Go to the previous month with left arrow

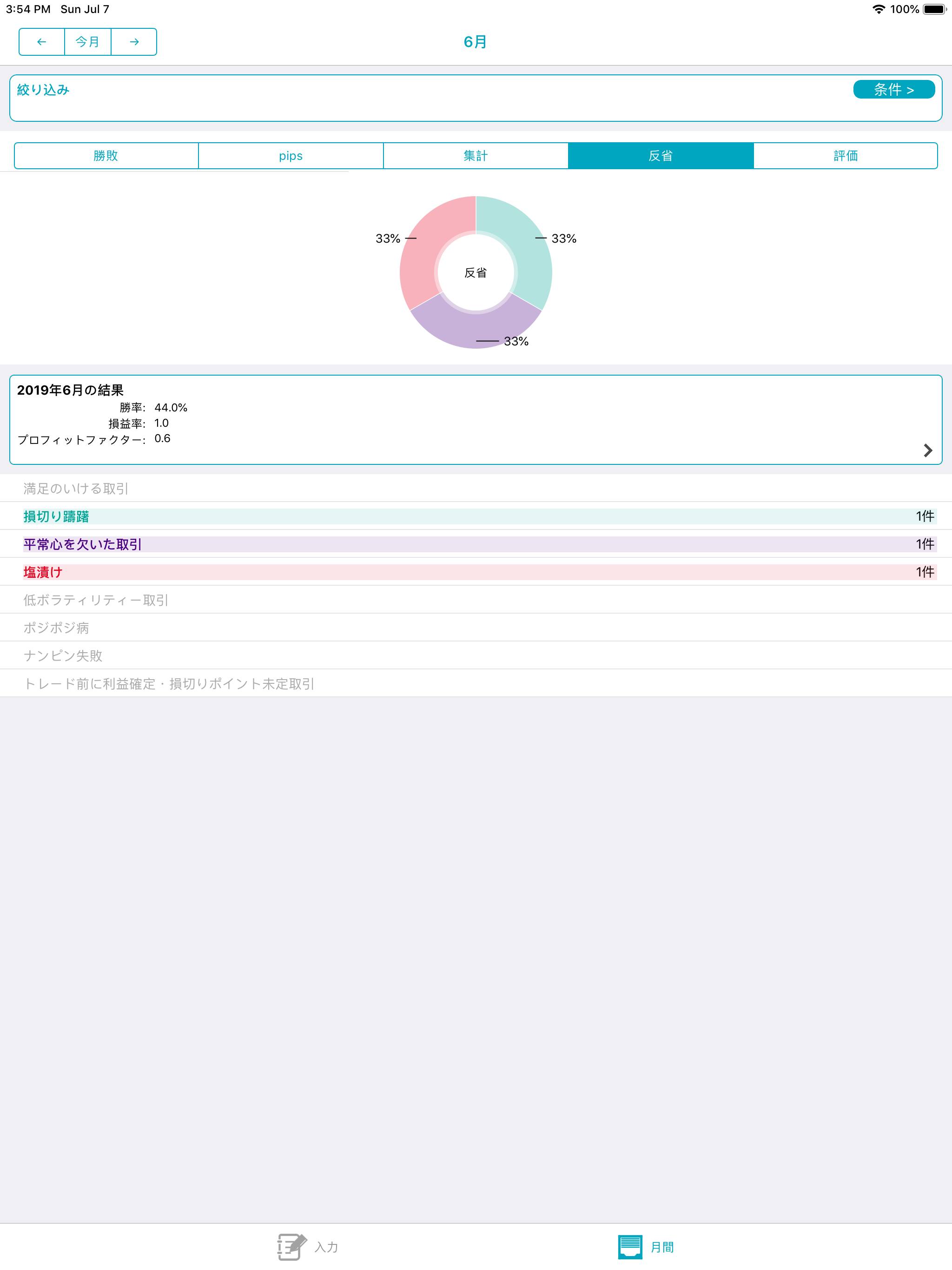click(41, 41)
